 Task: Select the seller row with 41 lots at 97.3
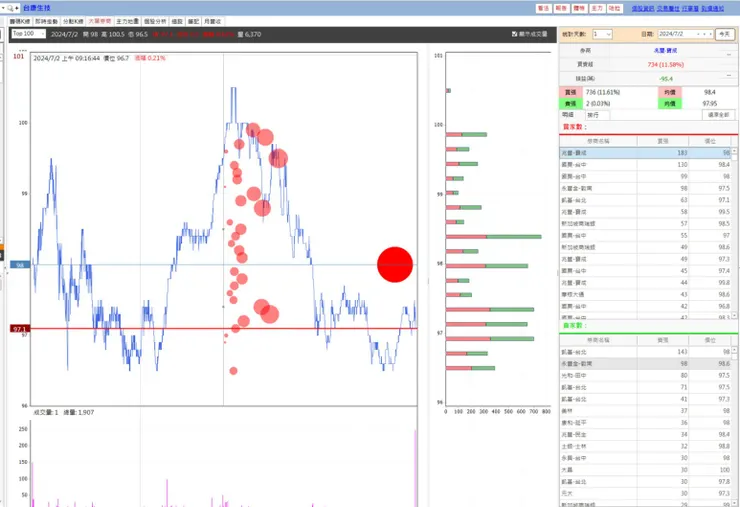(645, 399)
